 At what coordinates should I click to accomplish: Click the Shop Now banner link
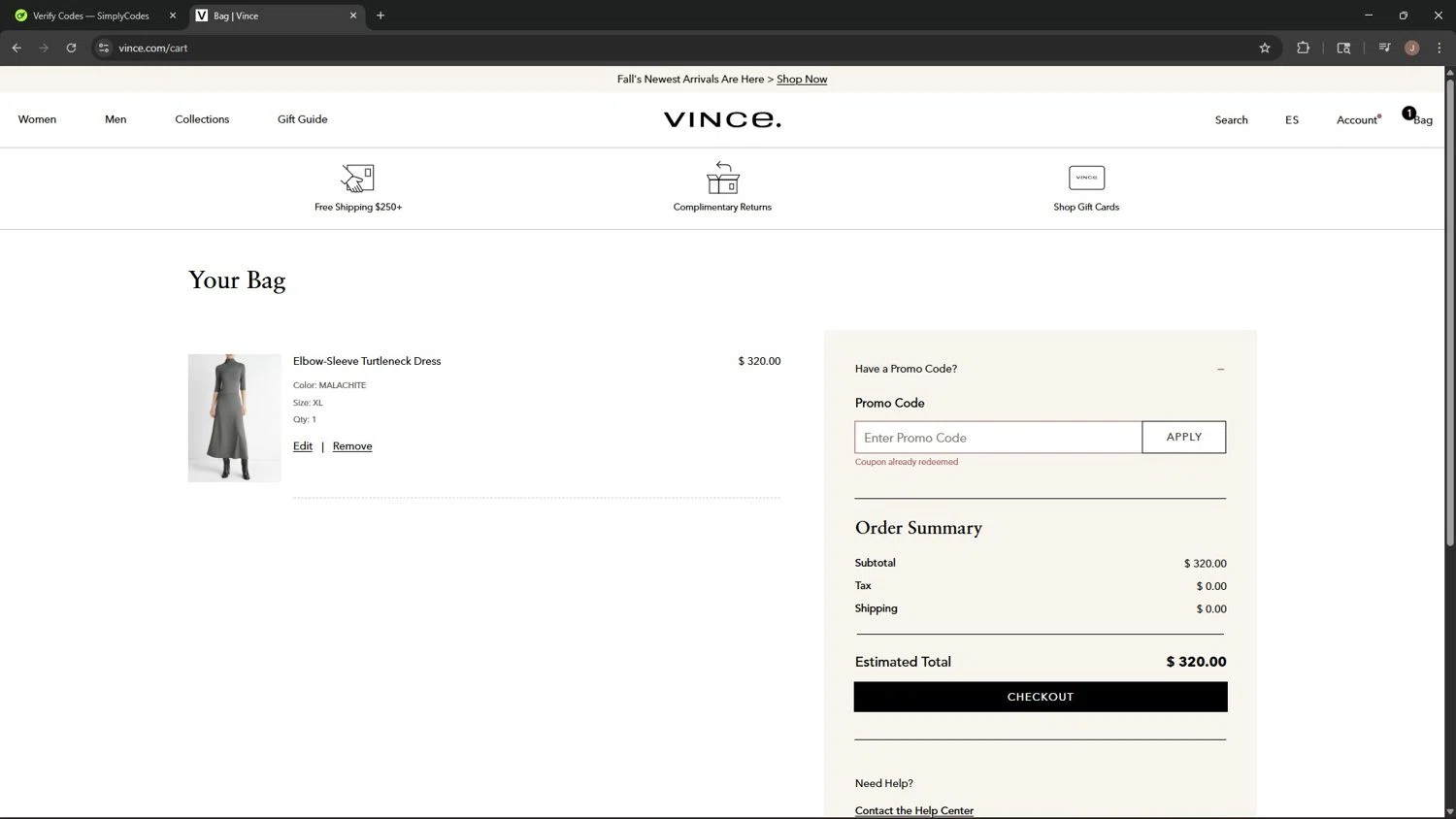point(802,80)
